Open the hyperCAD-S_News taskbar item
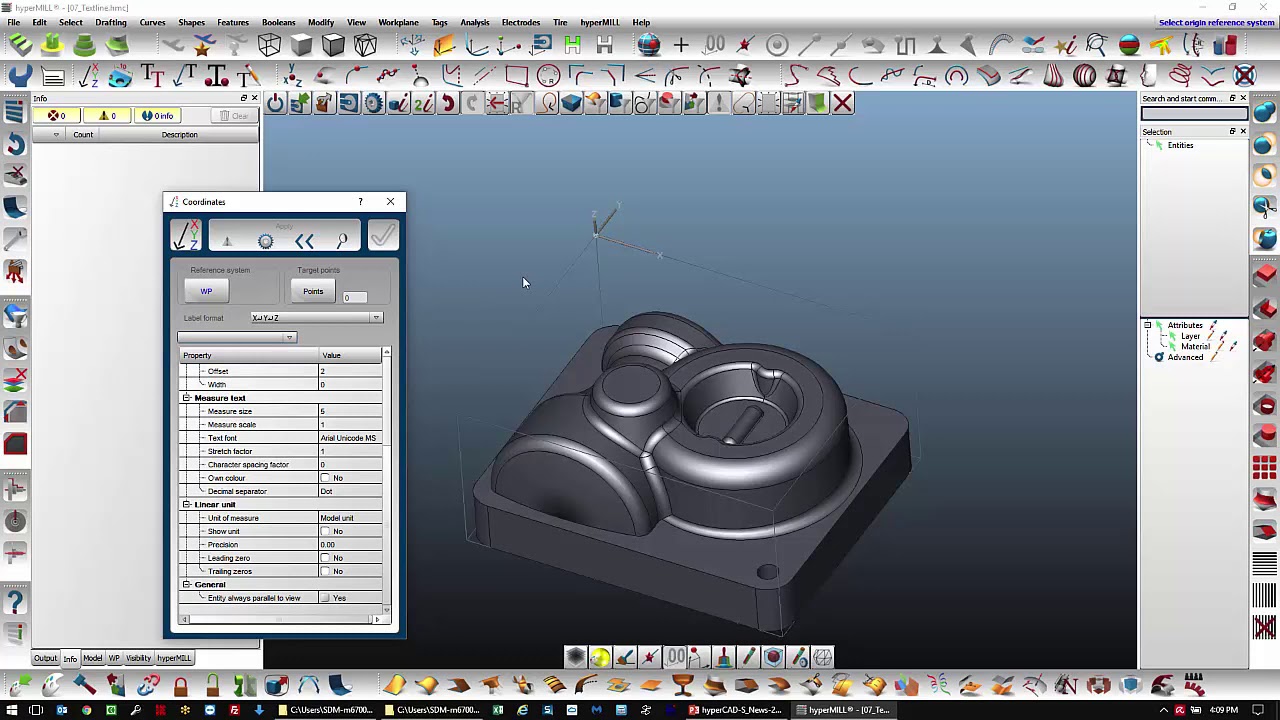Screen dimensions: 1280x720 pos(735,710)
